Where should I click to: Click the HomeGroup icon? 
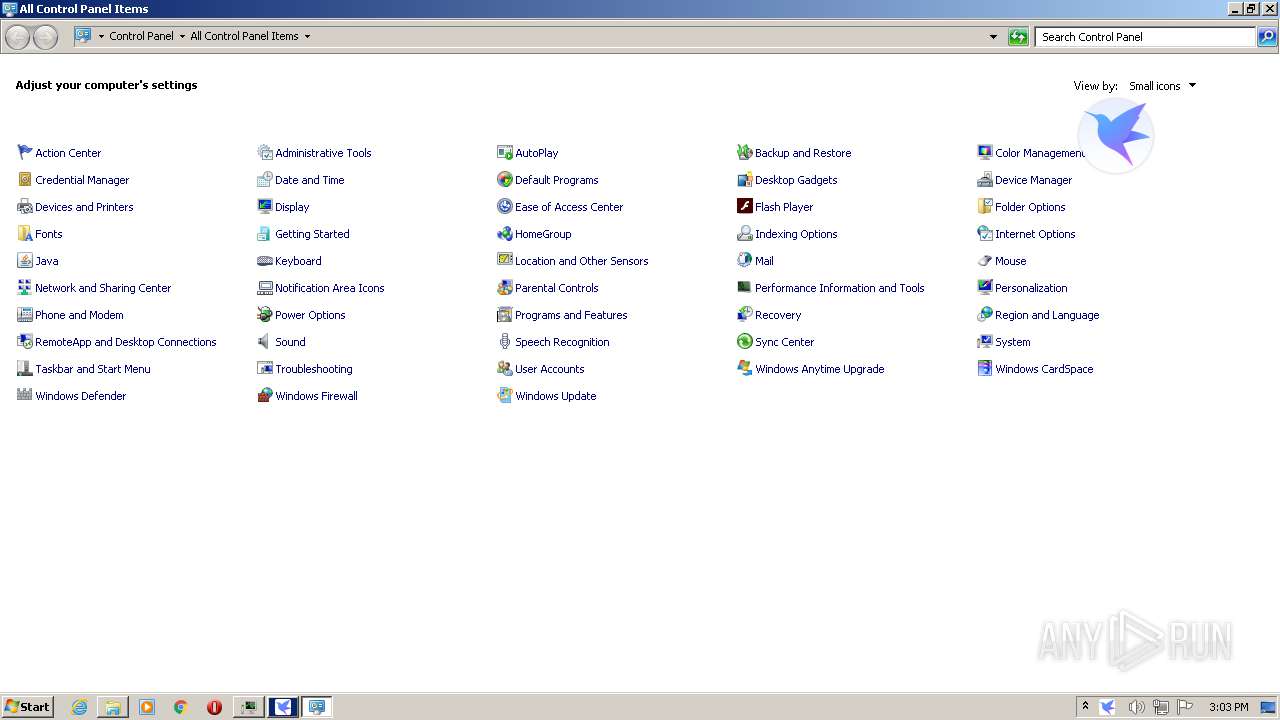pos(505,234)
